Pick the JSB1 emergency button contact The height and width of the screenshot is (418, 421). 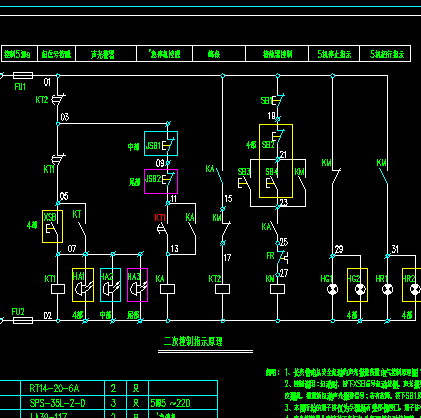[169, 145]
